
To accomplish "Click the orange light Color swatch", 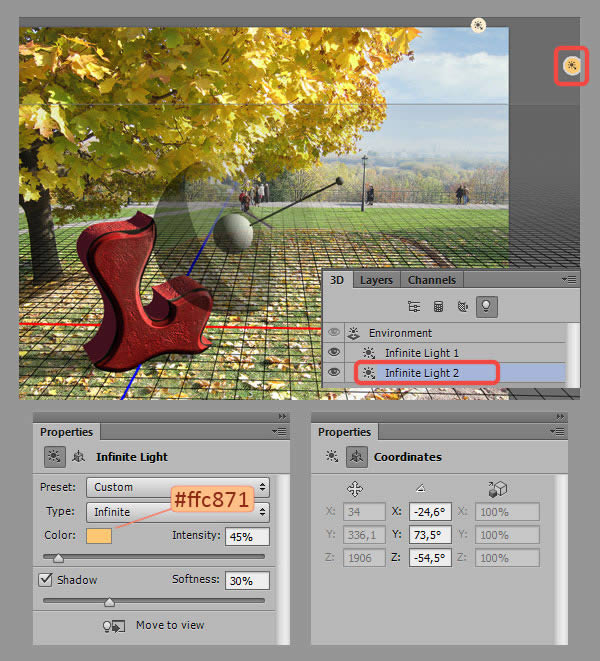I will pos(99,536).
